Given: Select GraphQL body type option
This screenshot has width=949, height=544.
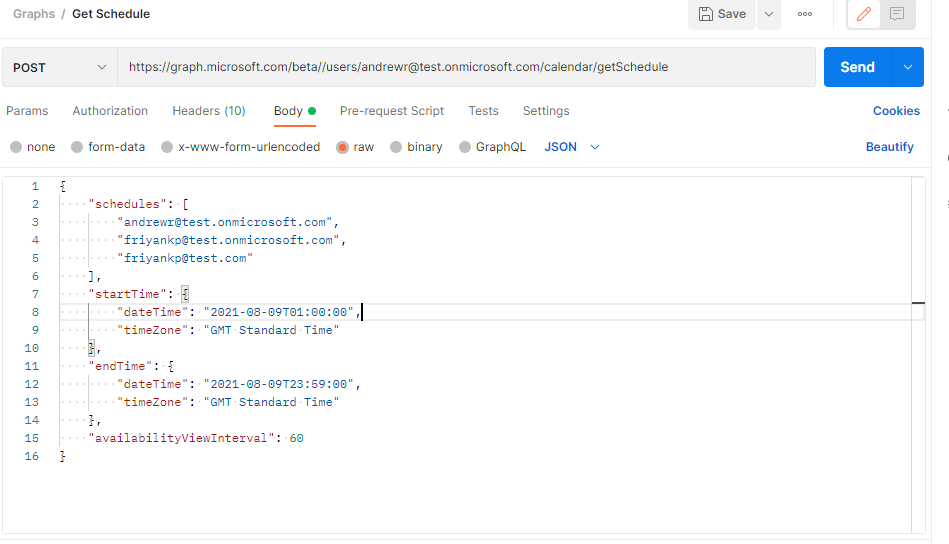Looking at the screenshot, I should (x=465, y=147).
